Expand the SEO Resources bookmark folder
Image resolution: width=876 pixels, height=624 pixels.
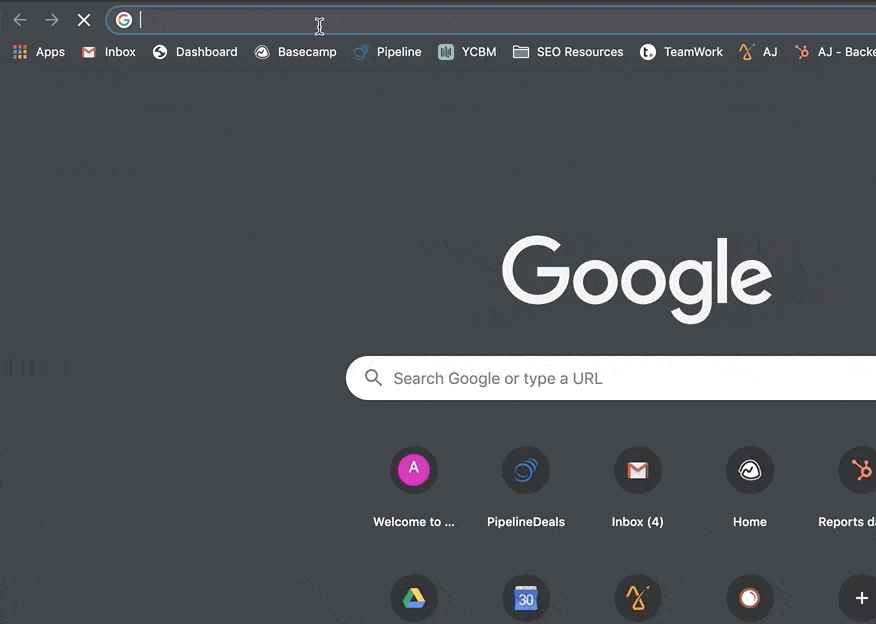568,52
